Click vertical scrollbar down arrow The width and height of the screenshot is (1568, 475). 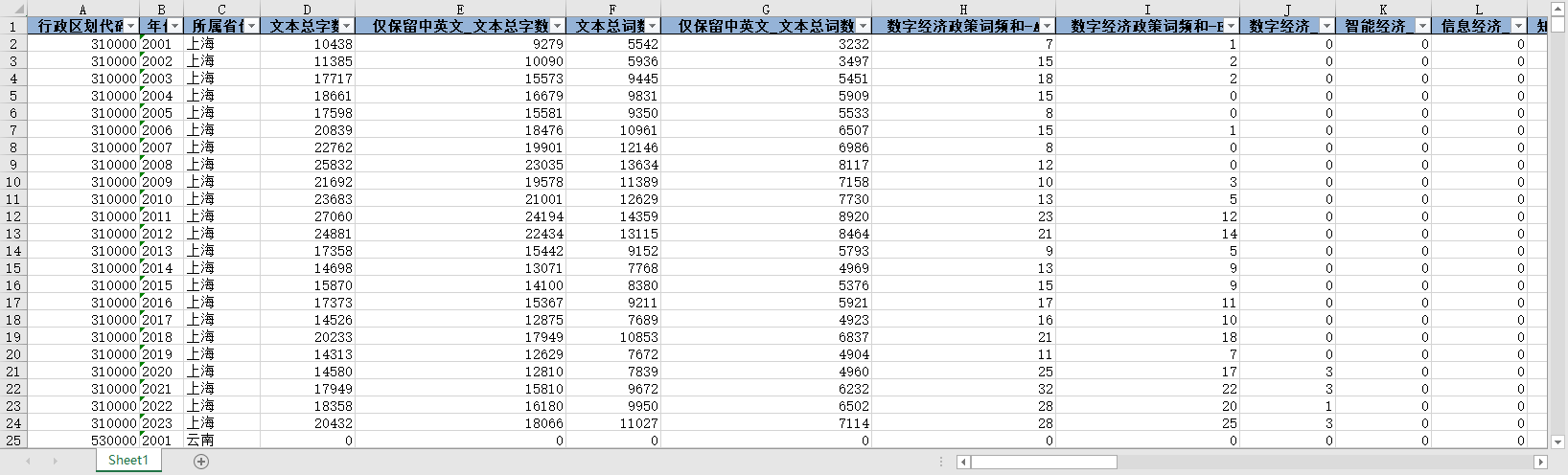1558,441
